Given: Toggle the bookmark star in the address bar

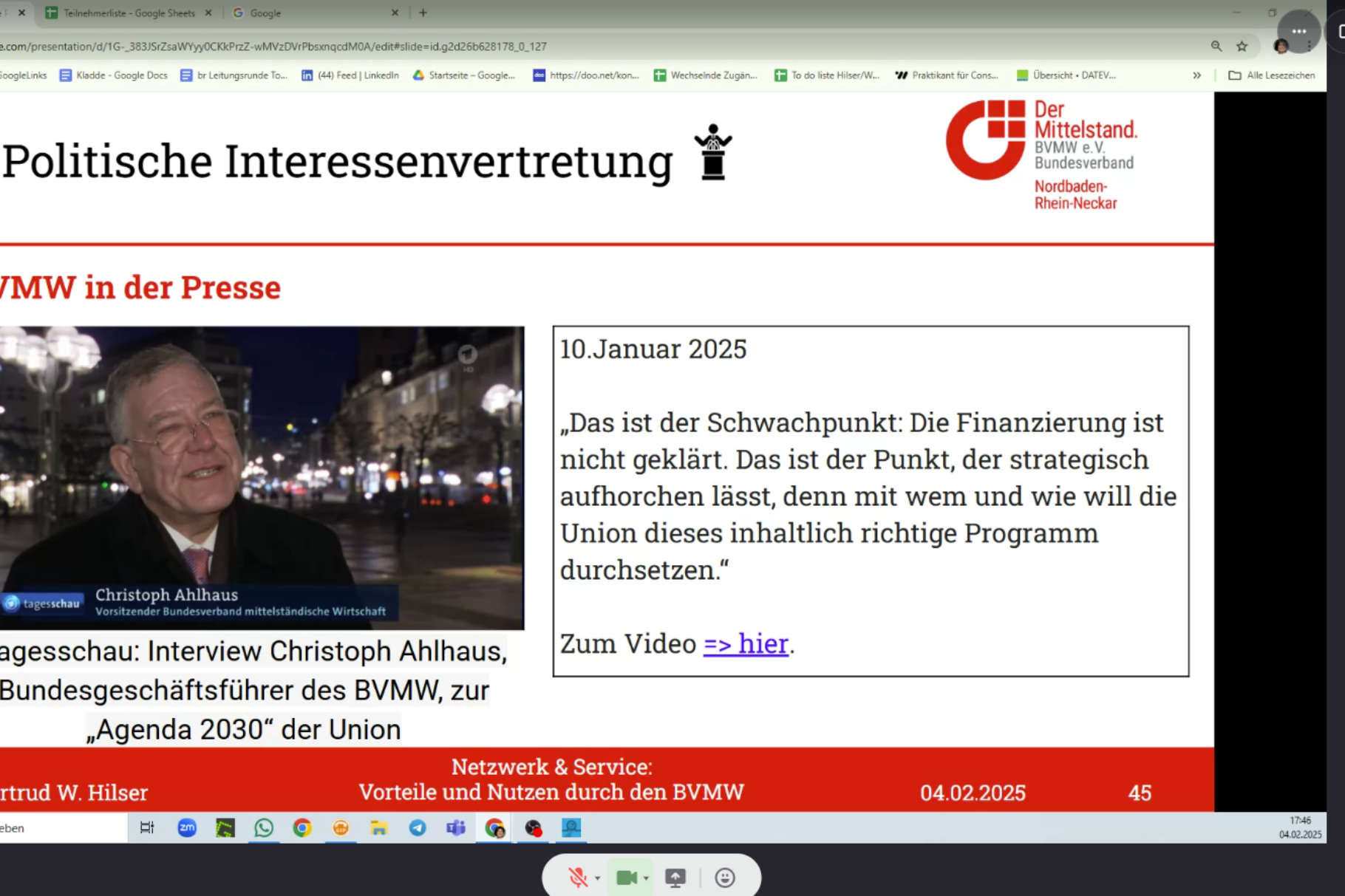Looking at the screenshot, I should point(1241,45).
